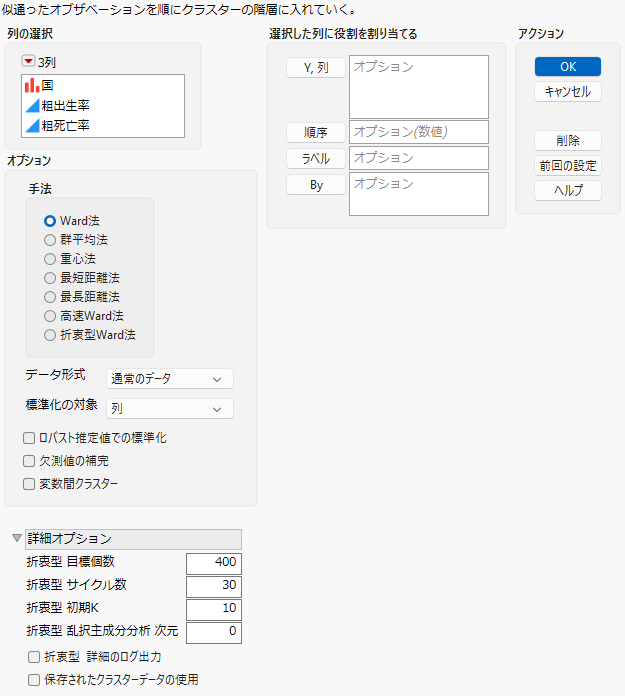This screenshot has height=696, width=625.
Task: Click the 折衷型 サイクル数 field
Action: pos(214,587)
